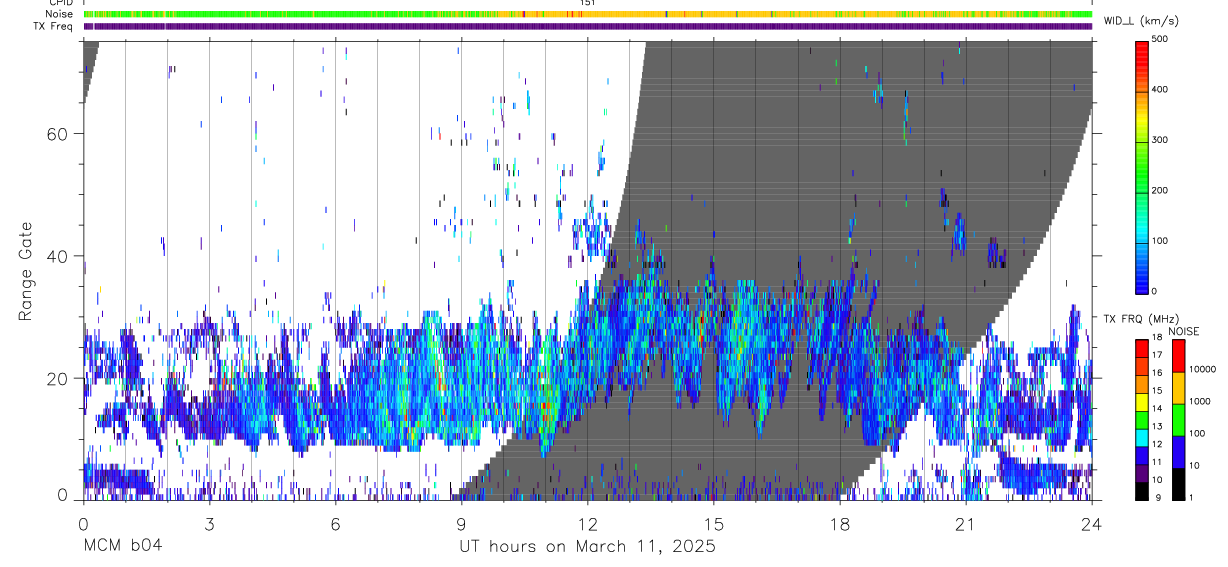Click the 21 hour tick on UT axis
This screenshot has width=1228, height=567.
[x=965, y=522]
